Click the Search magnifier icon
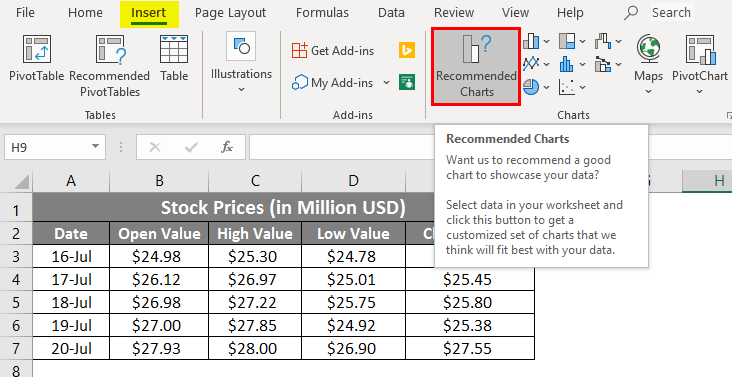This screenshot has height=377, width=732. coord(631,13)
